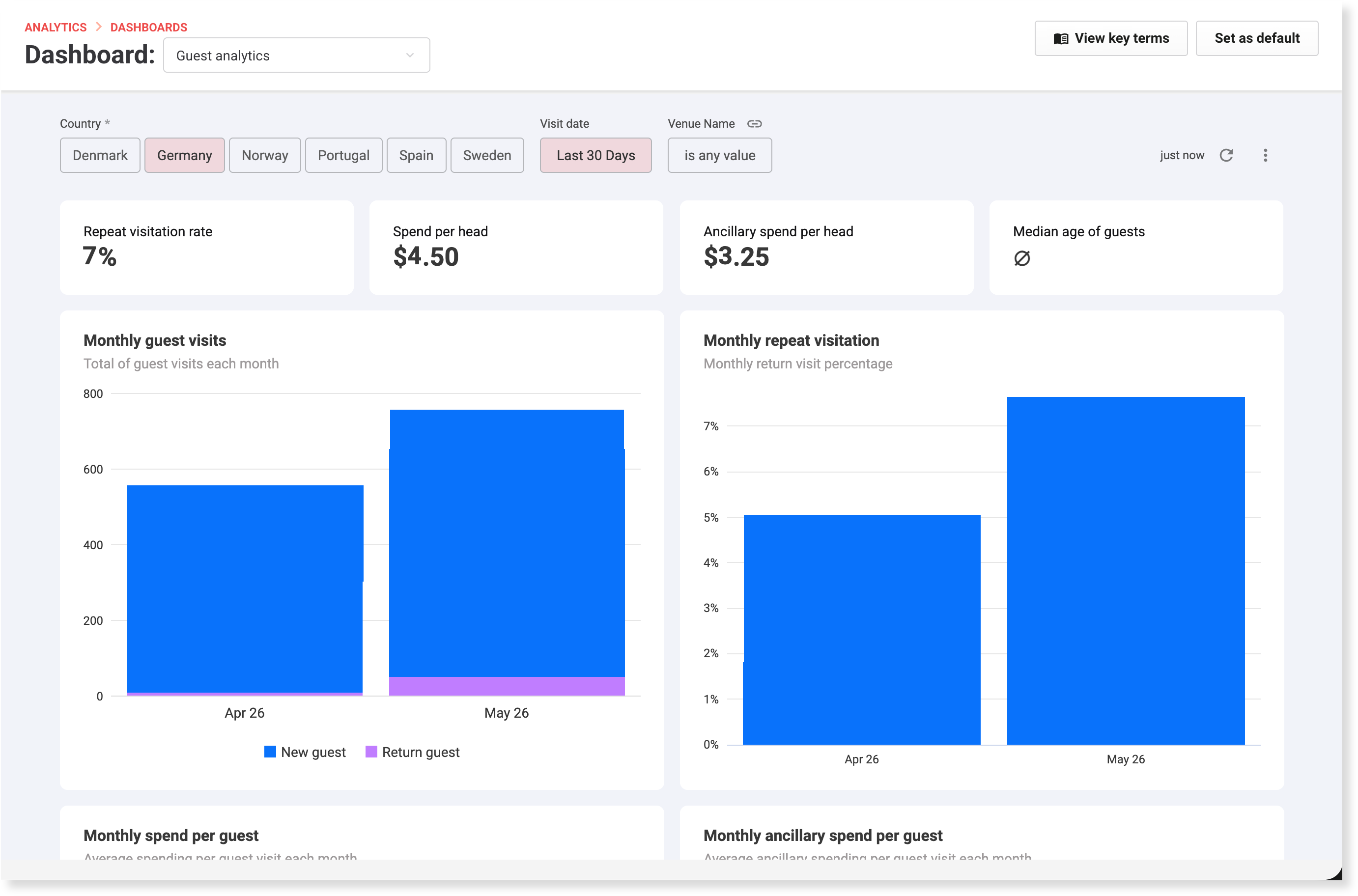Toggle the Norway country filter
The width and height of the screenshot is (1358, 896).
[x=265, y=155]
